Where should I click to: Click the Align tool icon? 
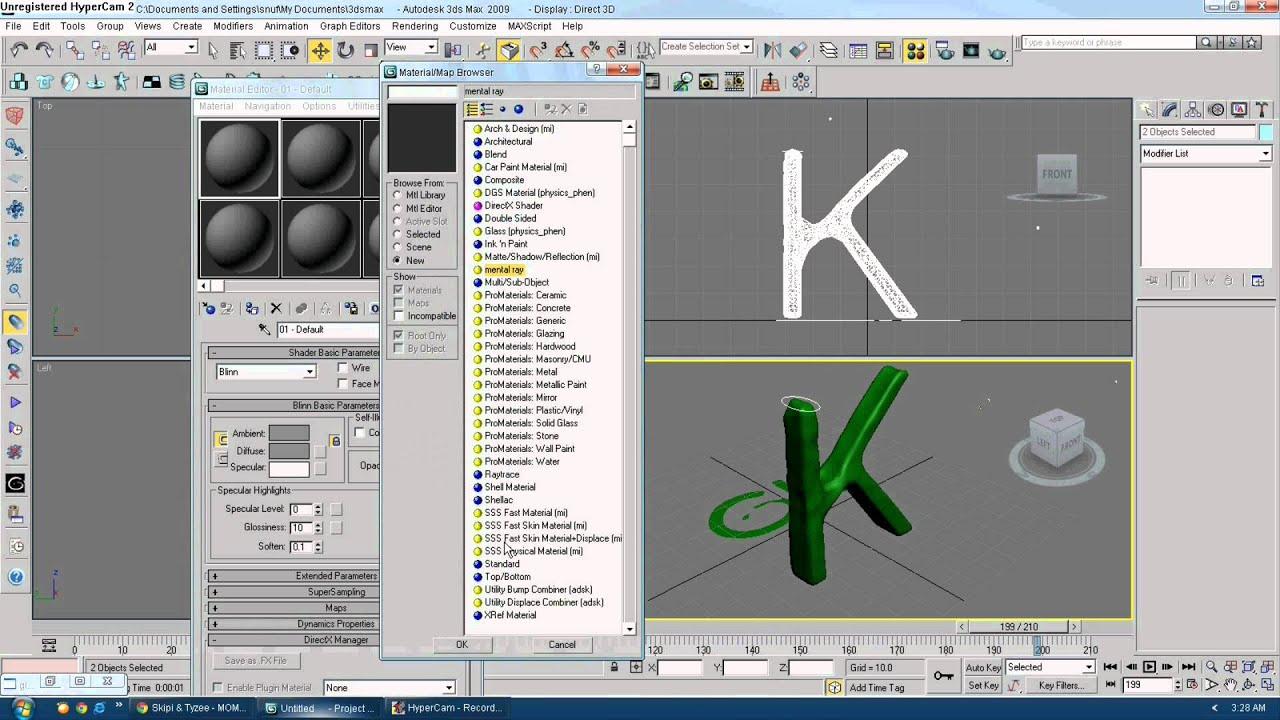798,50
